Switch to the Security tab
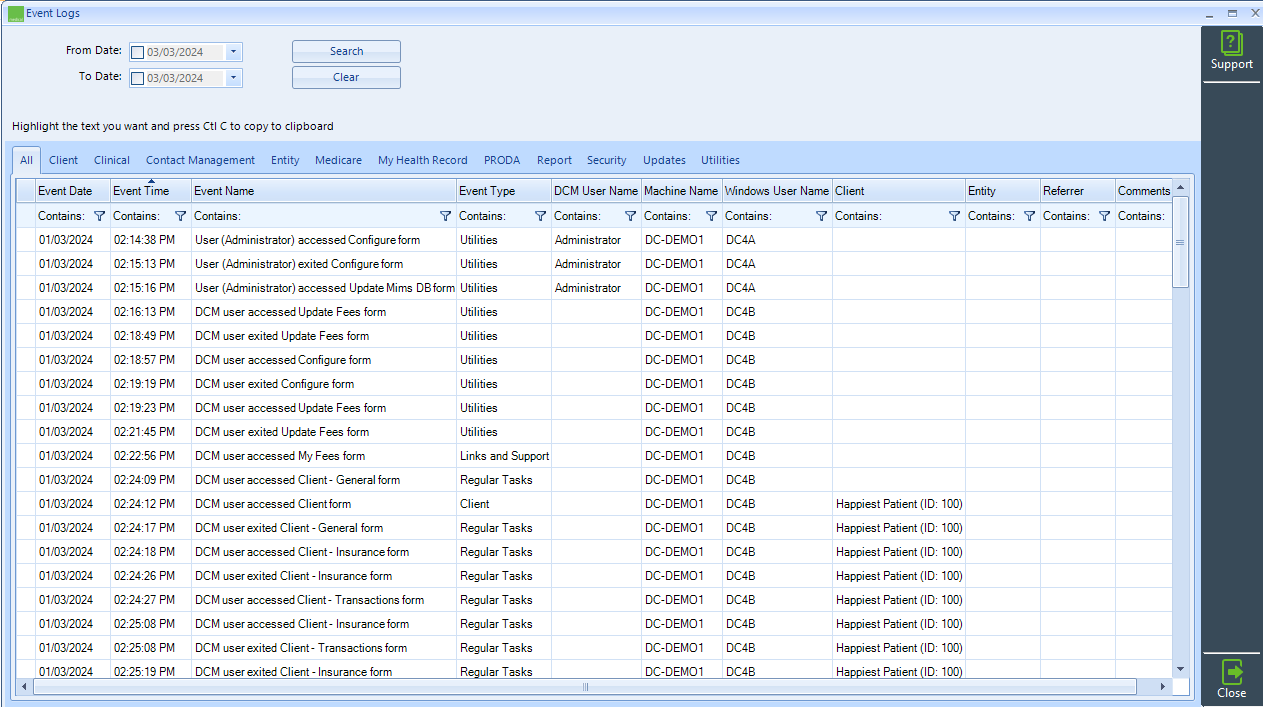 606,160
